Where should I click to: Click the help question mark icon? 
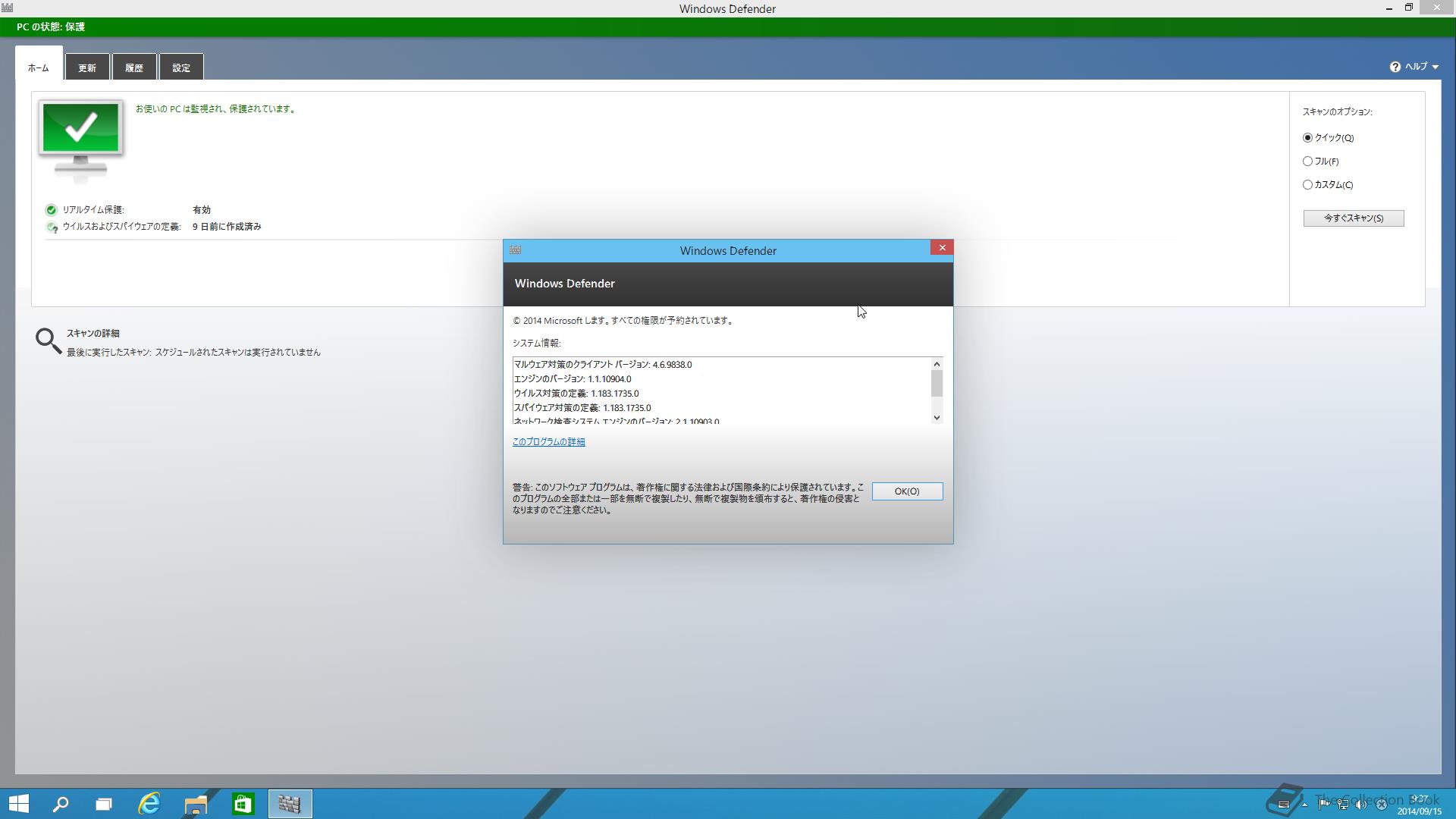(1395, 67)
